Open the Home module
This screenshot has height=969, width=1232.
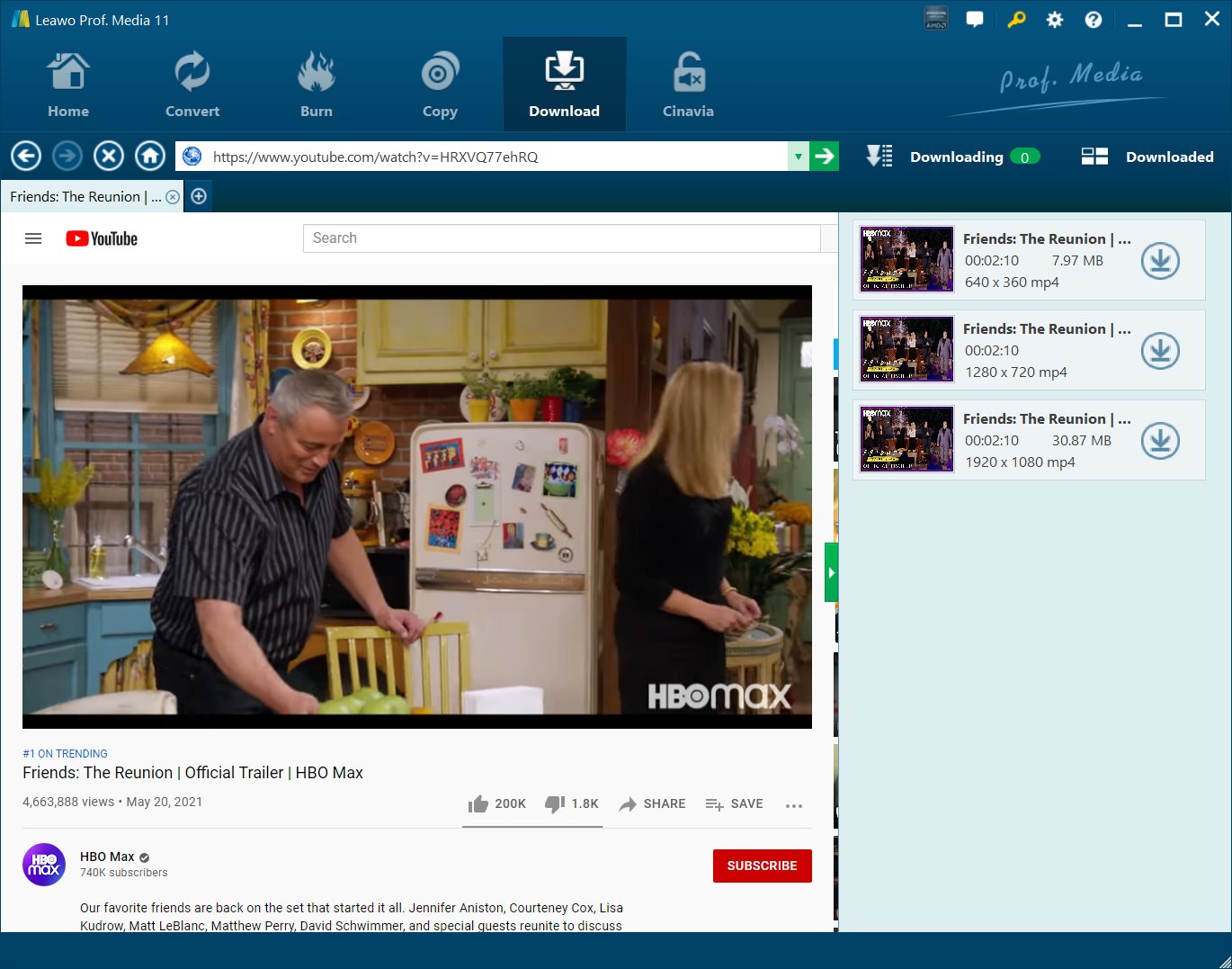[x=68, y=85]
